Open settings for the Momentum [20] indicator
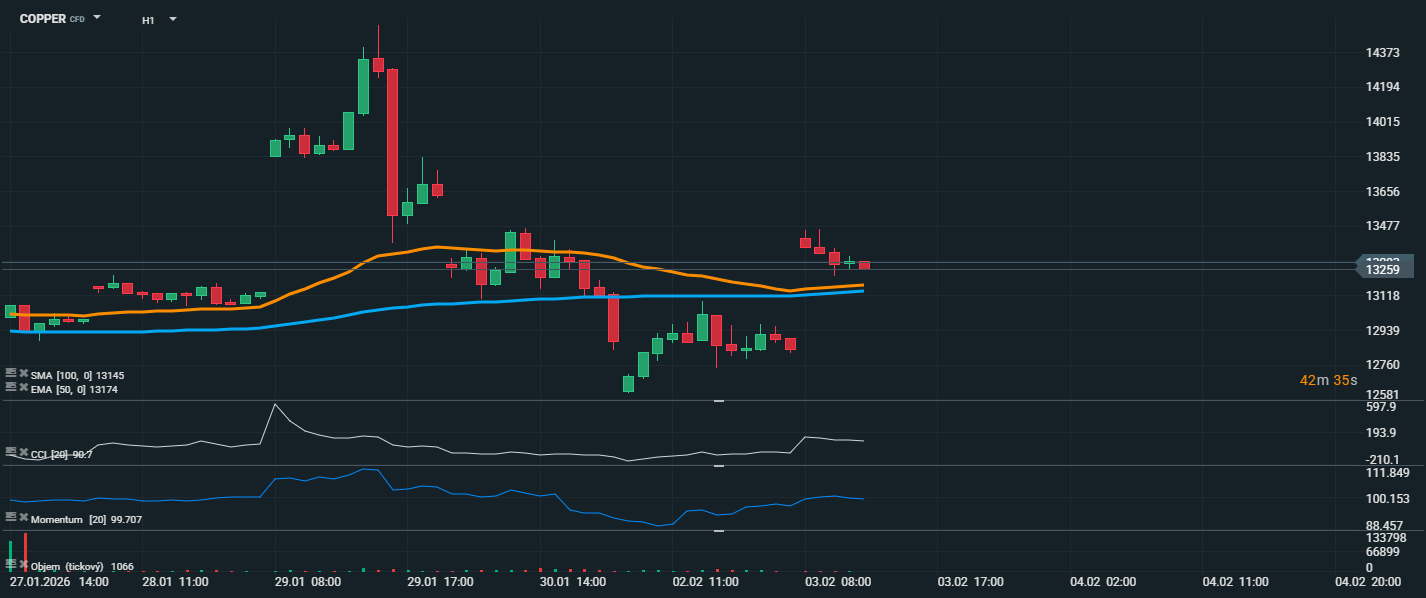This screenshot has height=598, width=1426. [x=10, y=517]
